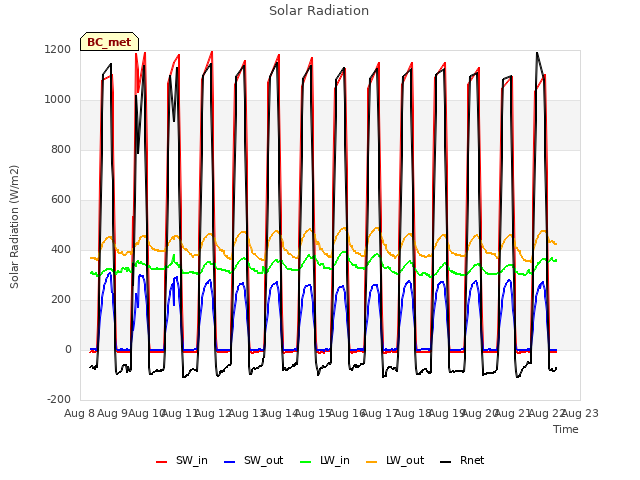640x480 pixels.
Task: Click the red SW_in legend color marker
Action: [162, 462]
